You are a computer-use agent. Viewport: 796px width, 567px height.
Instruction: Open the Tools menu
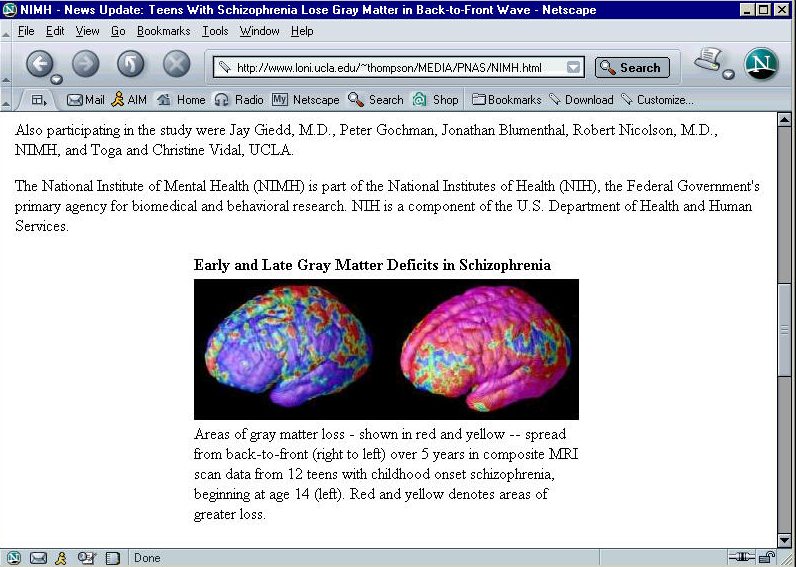[x=215, y=31]
